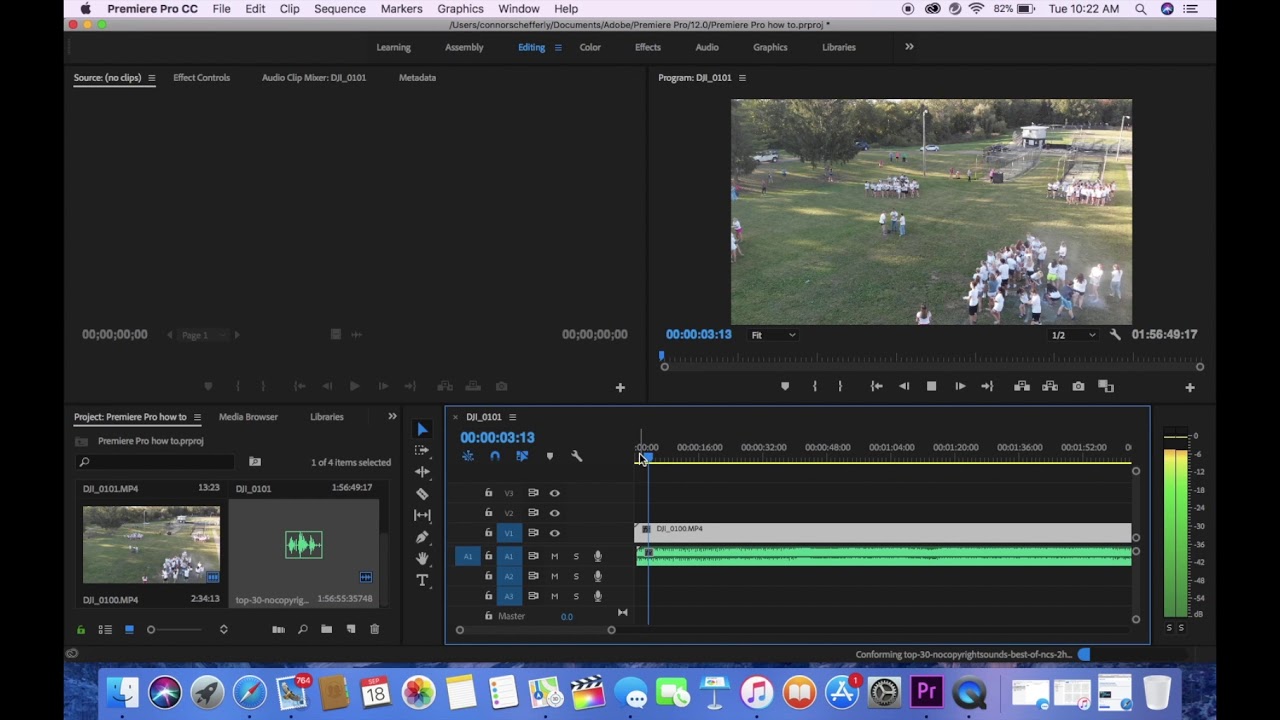Image resolution: width=1280 pixels, height=720 pixels.
Task: Click Add Marker in timeline header
Action: (549, 456)
